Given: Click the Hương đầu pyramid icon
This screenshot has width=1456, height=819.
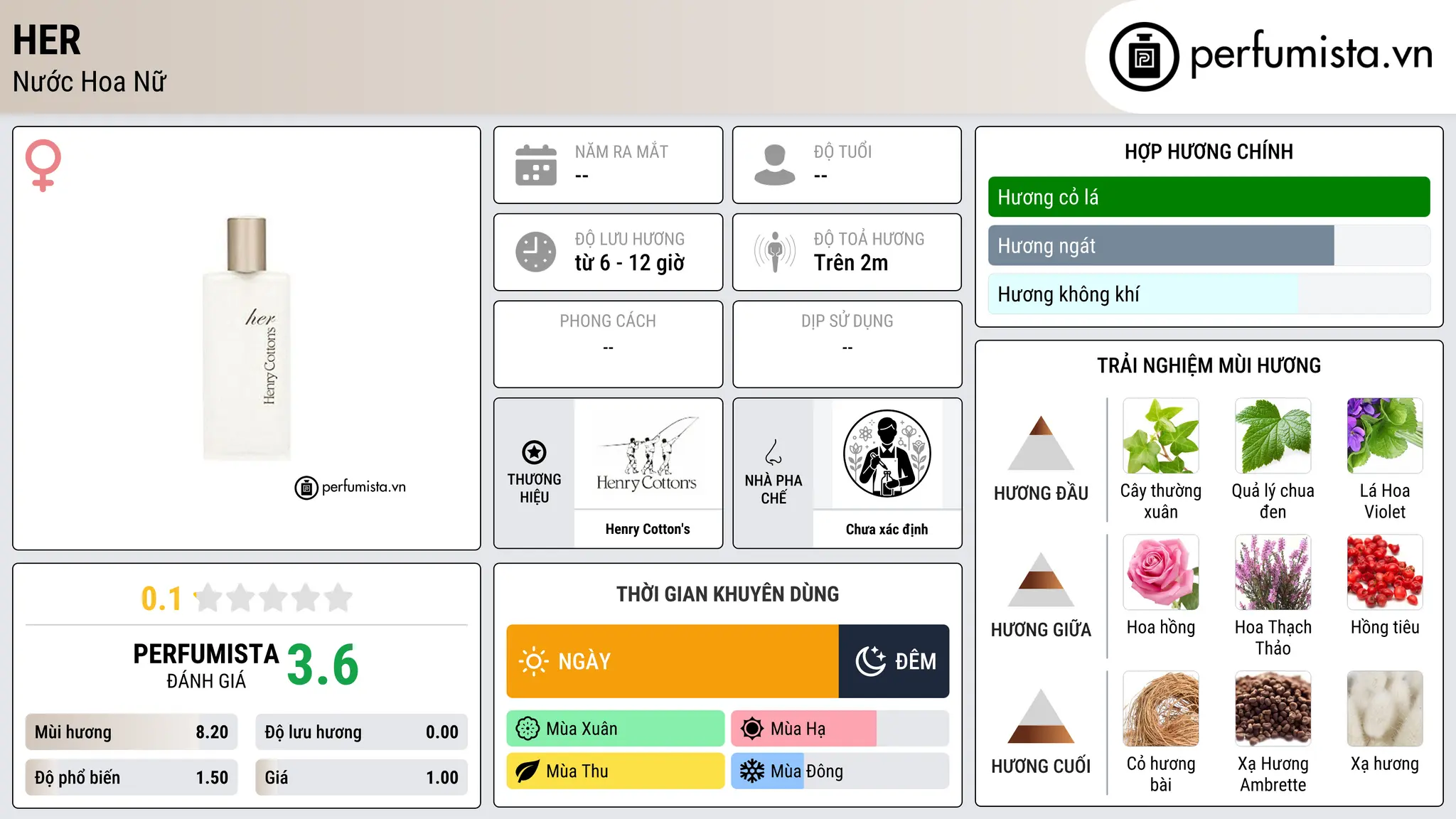Looking at the screenshot, I should [x=1042, y=443].
